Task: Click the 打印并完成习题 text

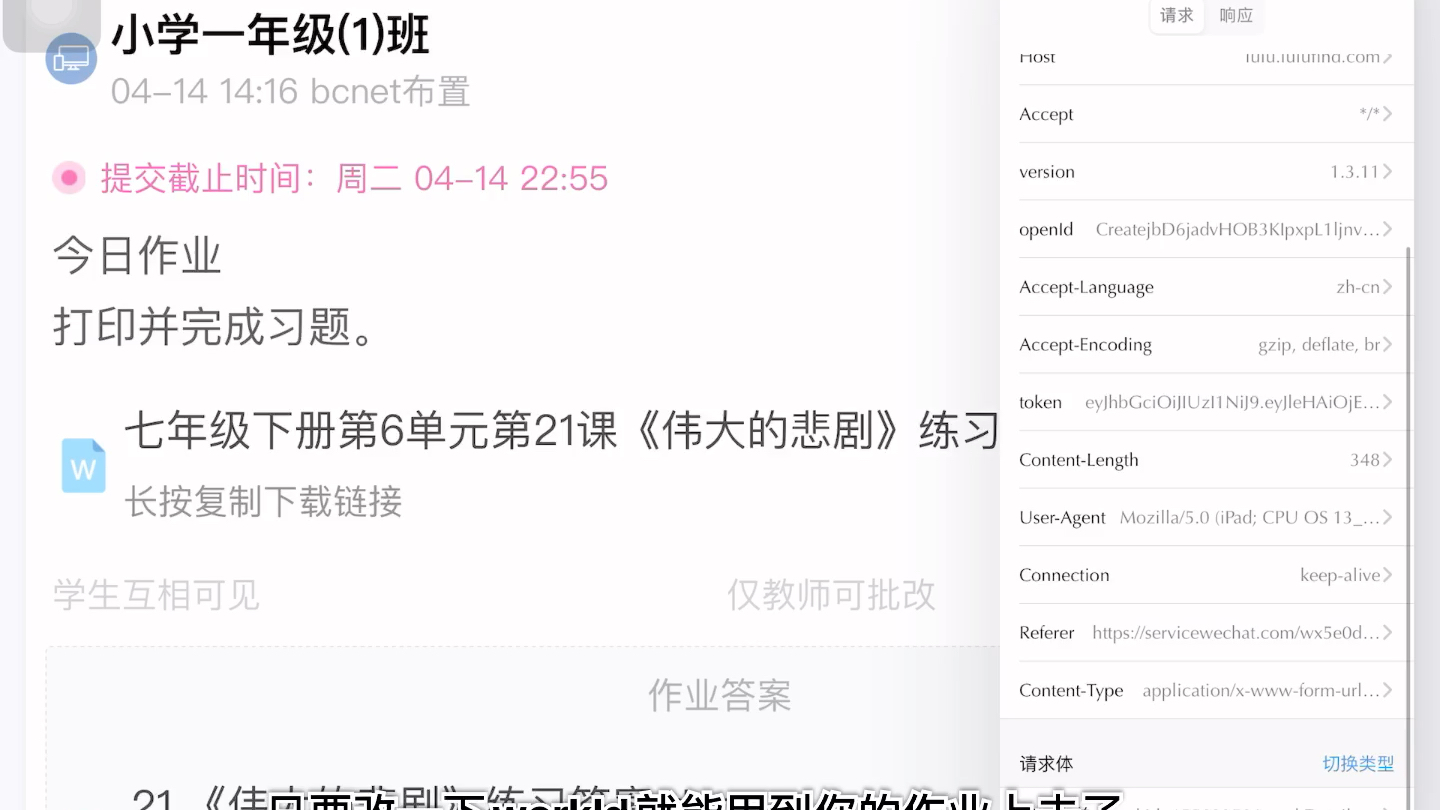Action: click(x=214, y=327)
